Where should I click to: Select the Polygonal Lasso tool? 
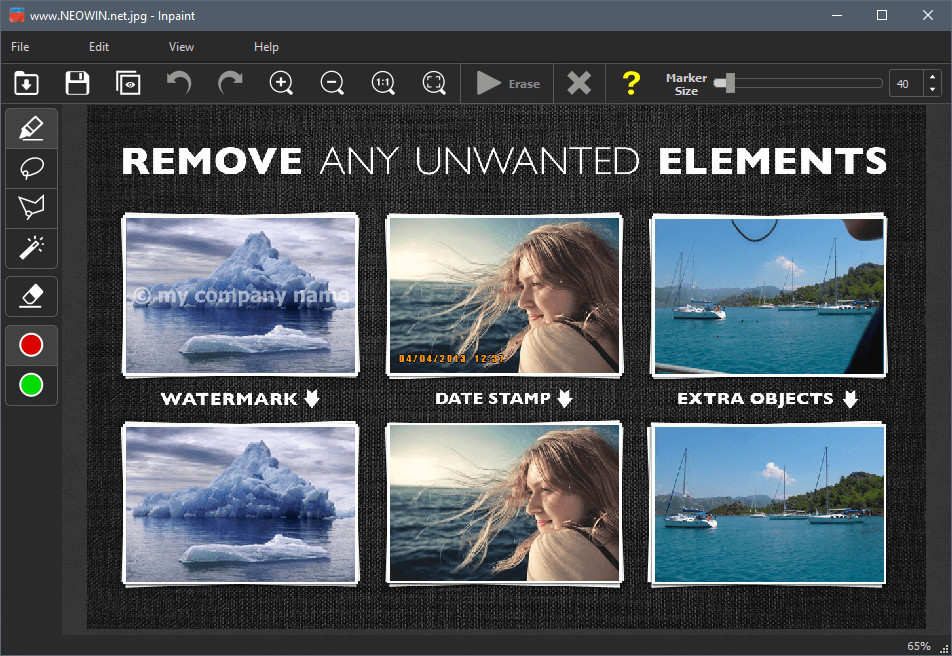31,207
